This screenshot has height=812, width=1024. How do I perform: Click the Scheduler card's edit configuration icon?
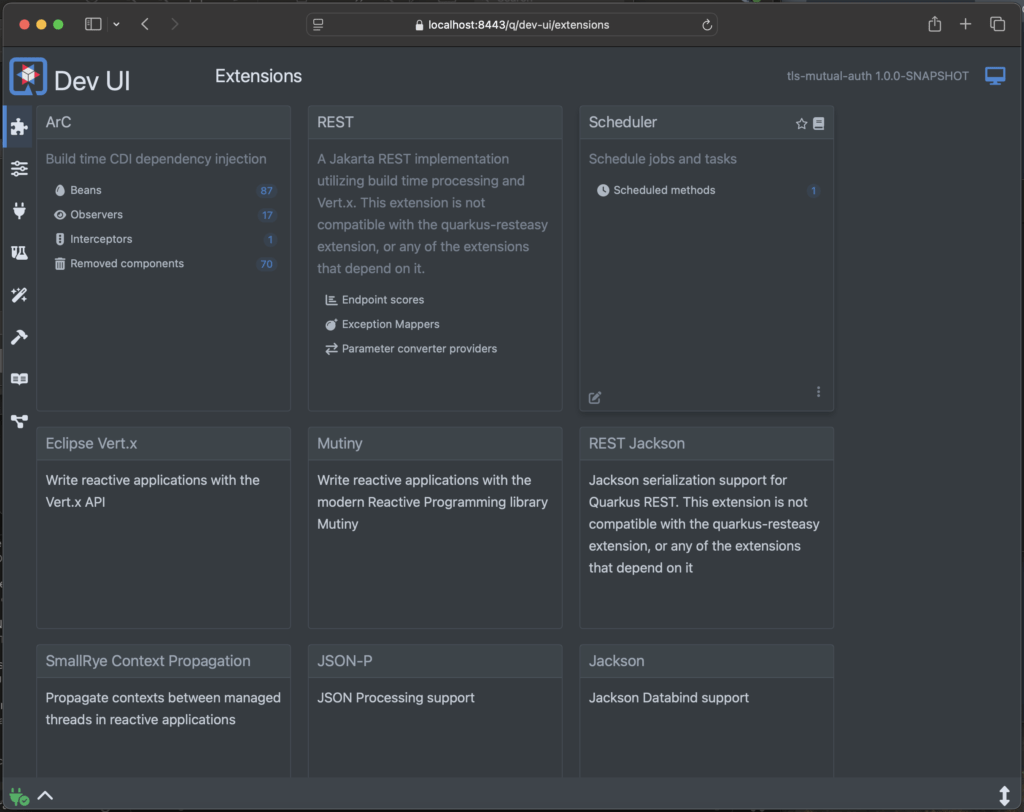pos(594,398)
